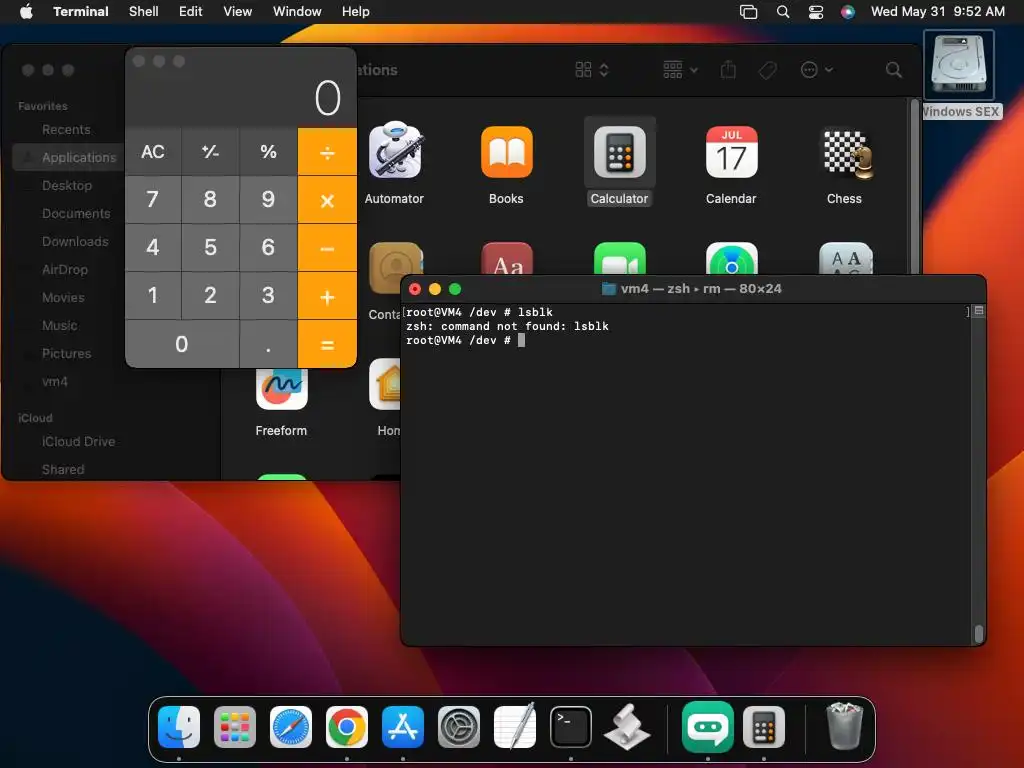Open the View menu
This screenshot has width=1024, height=768.
click(238, 12)
